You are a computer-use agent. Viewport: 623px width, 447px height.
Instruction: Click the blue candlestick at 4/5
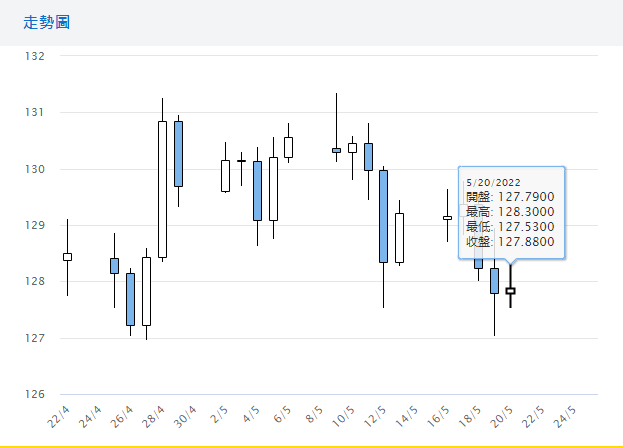click(x=257, y=190)
